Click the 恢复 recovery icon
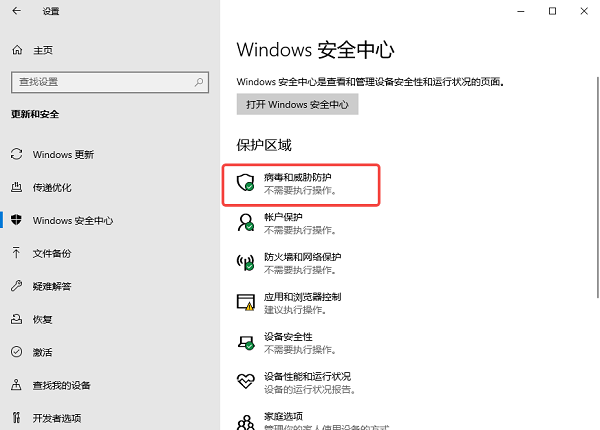Image resolution: width=600 pixels, height=430 pixels. pos(16,319)
